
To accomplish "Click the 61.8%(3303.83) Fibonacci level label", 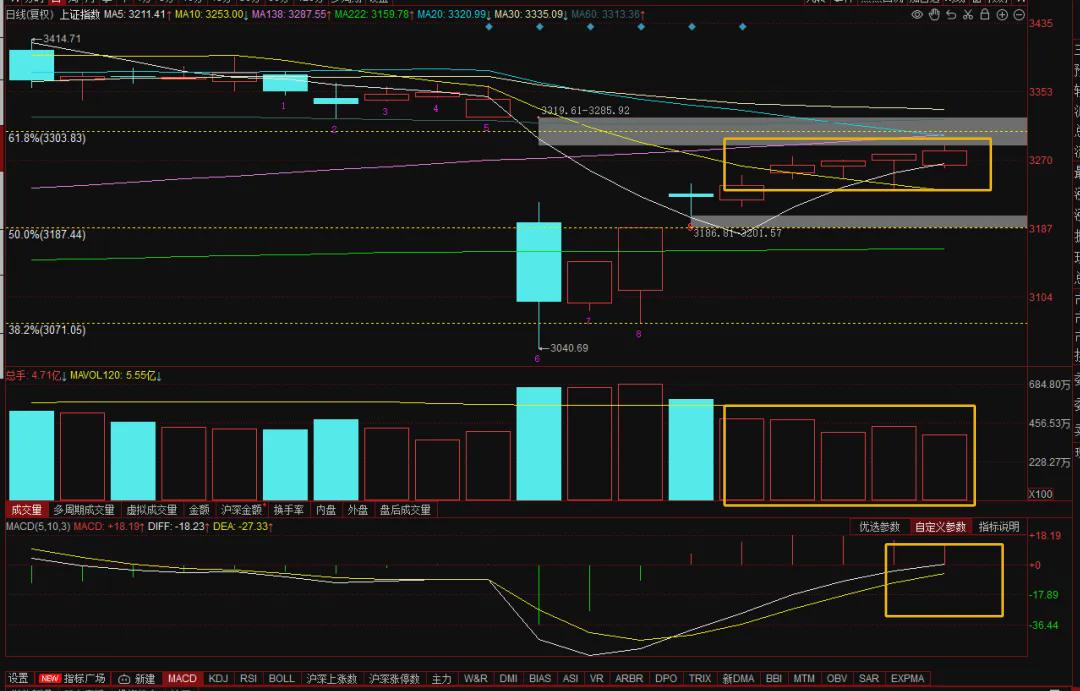I will tap(47, 138).
